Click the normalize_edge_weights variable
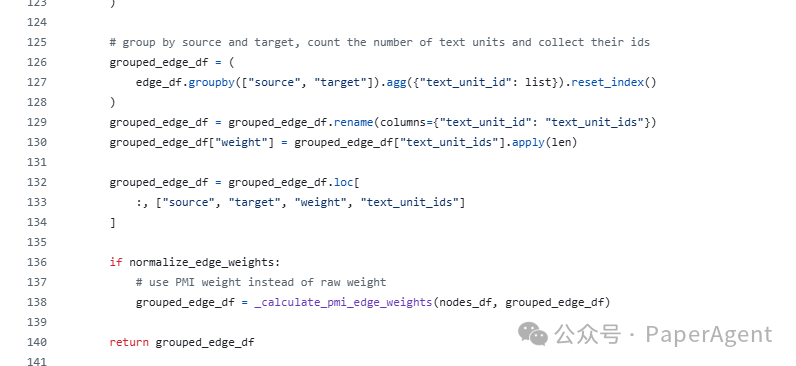This screenshot has width=796, height=366. click(202, 262)
